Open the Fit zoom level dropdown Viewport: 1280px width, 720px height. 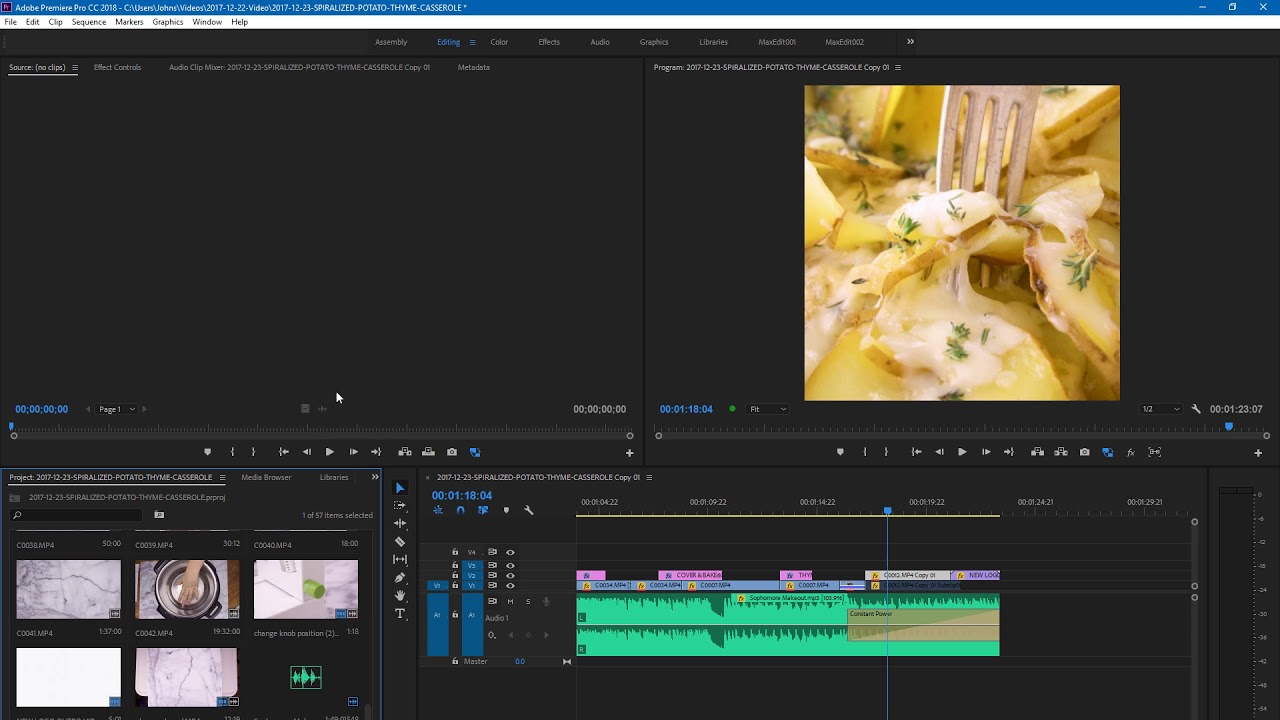(x=768, y=409)
